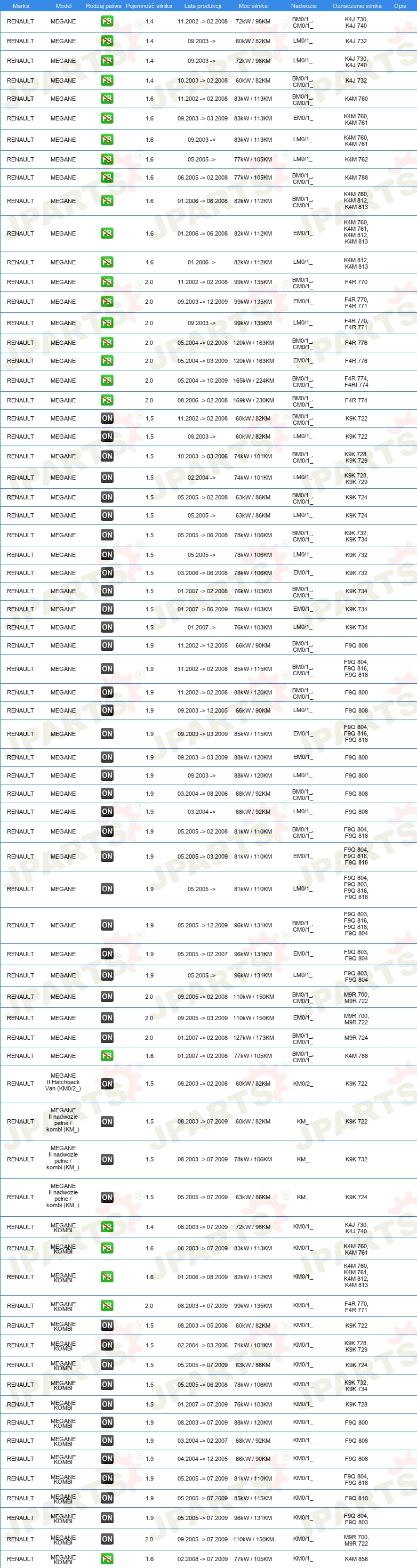Click the petrol icon in the K4J 732 row dated 10.2003

(x=107, y=80)
